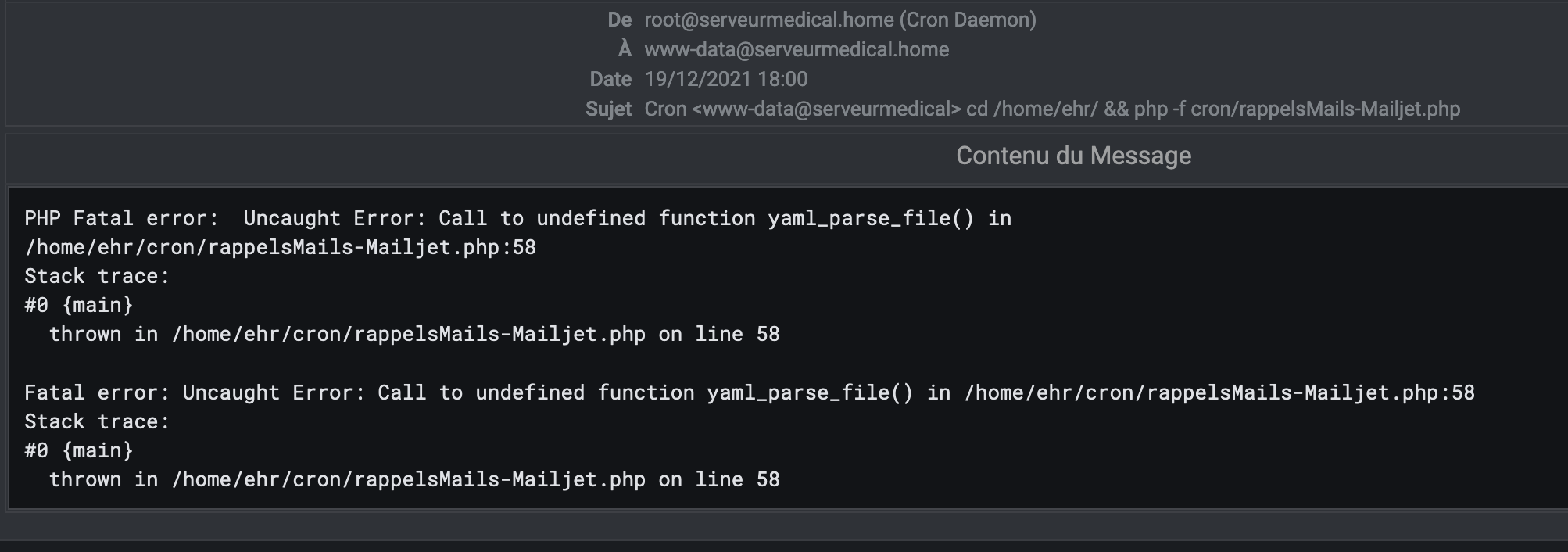Click "#0 {main}" in the PHP Fatal error block

coord(79,306)
